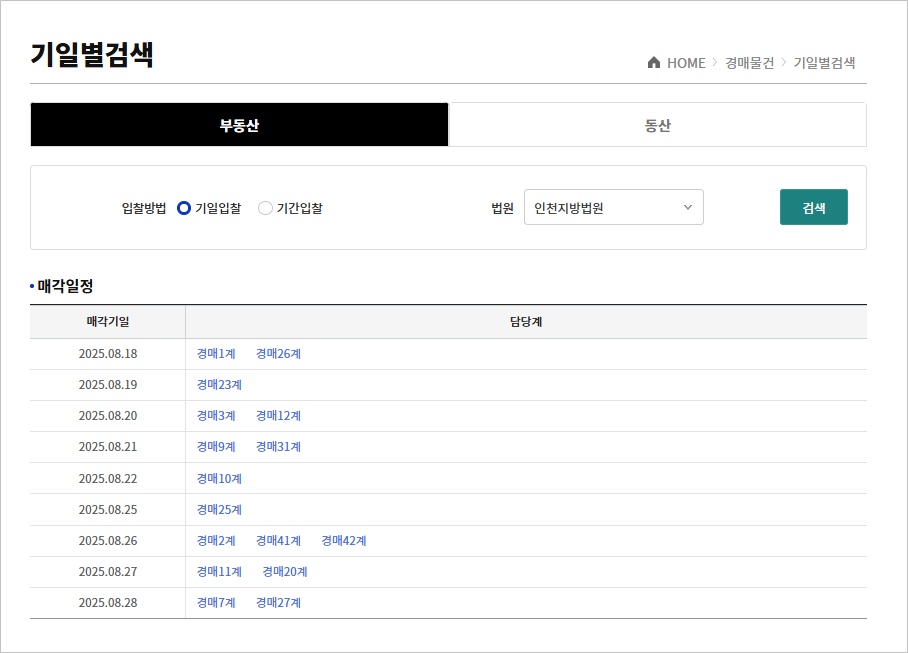This screenshot has height=653, width=908.
Task: Select the 기간입찰 radio button
Action: (x=265, y=208)
